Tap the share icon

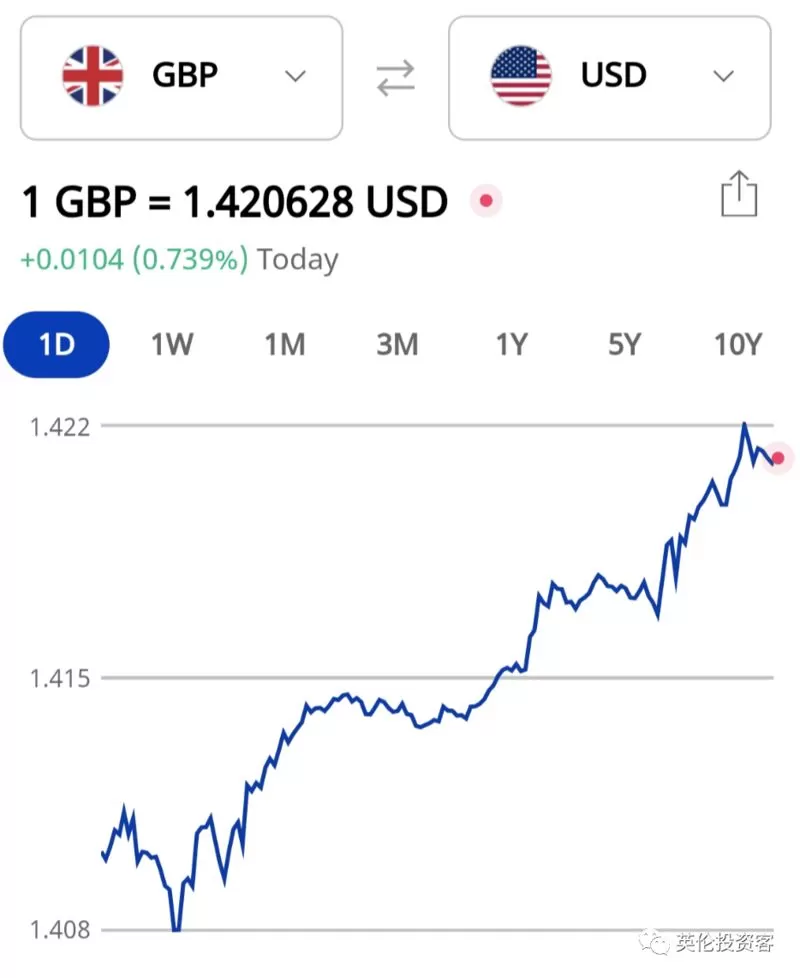tap(739, 194)
